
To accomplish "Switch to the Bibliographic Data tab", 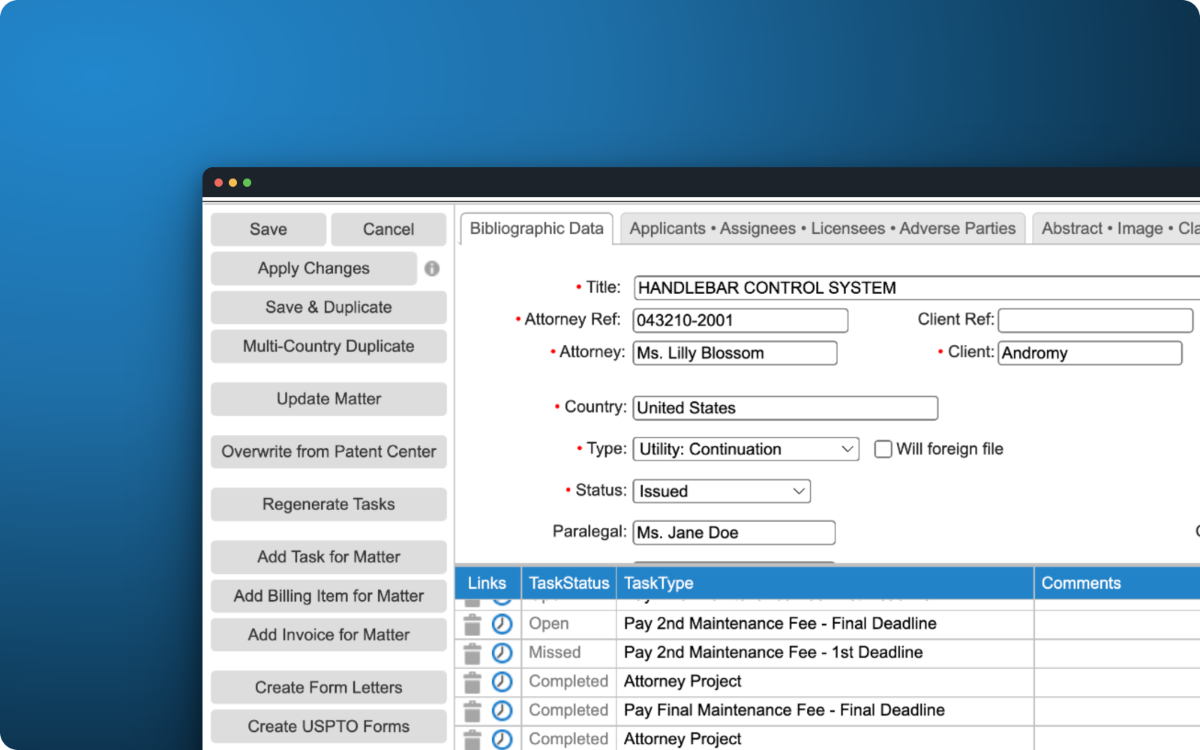I will 537,228.
